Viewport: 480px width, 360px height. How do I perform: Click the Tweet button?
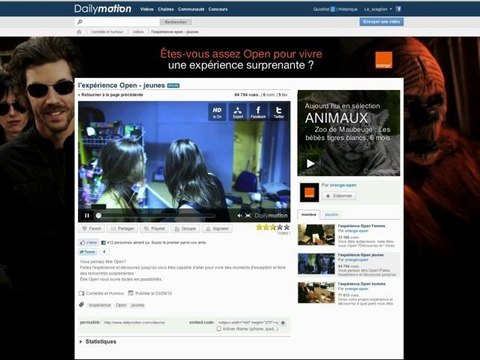[x=88, y=252]
